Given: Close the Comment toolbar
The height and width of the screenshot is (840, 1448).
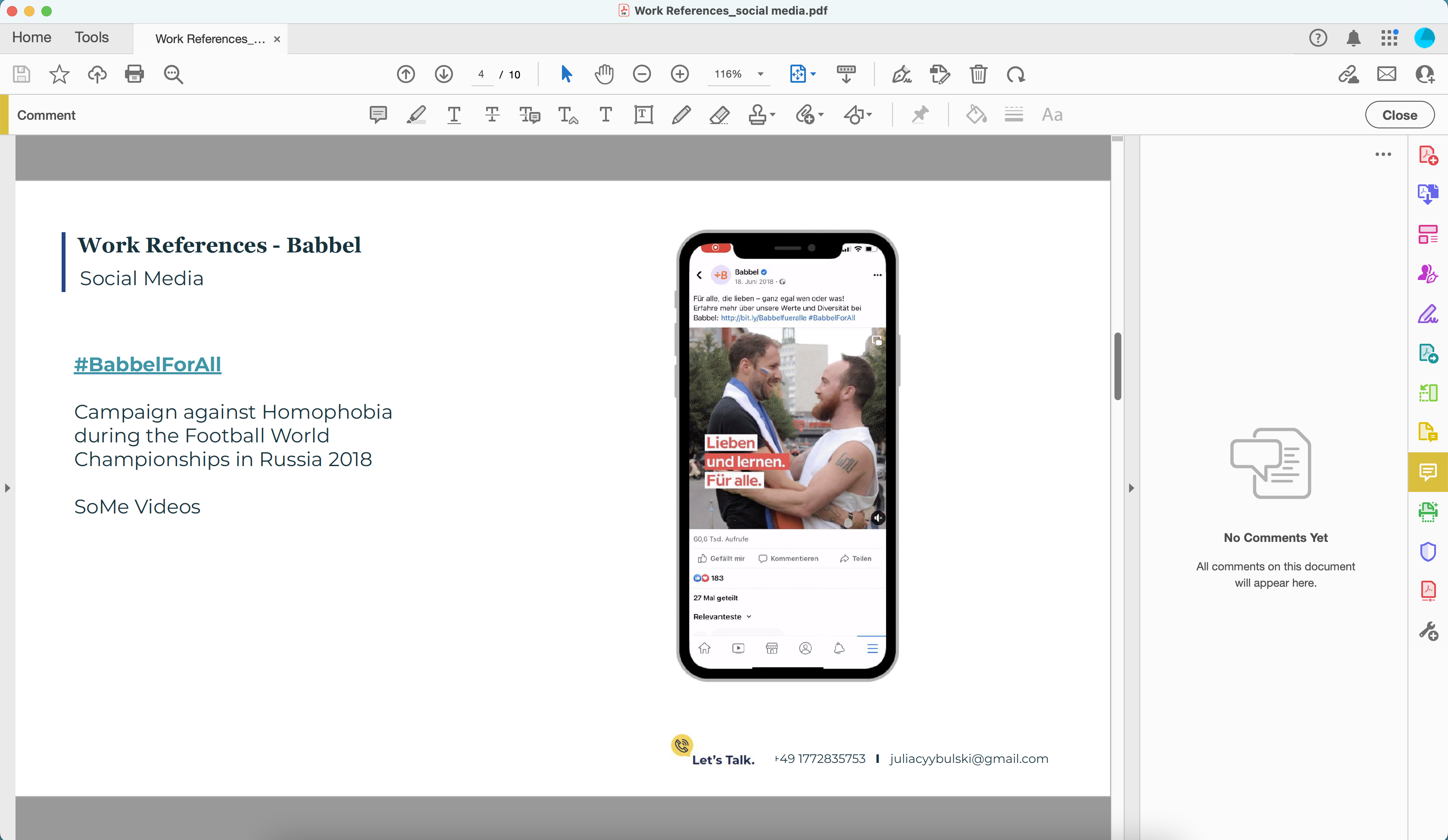Looking at the screenshot, I should pos(1399,115).
